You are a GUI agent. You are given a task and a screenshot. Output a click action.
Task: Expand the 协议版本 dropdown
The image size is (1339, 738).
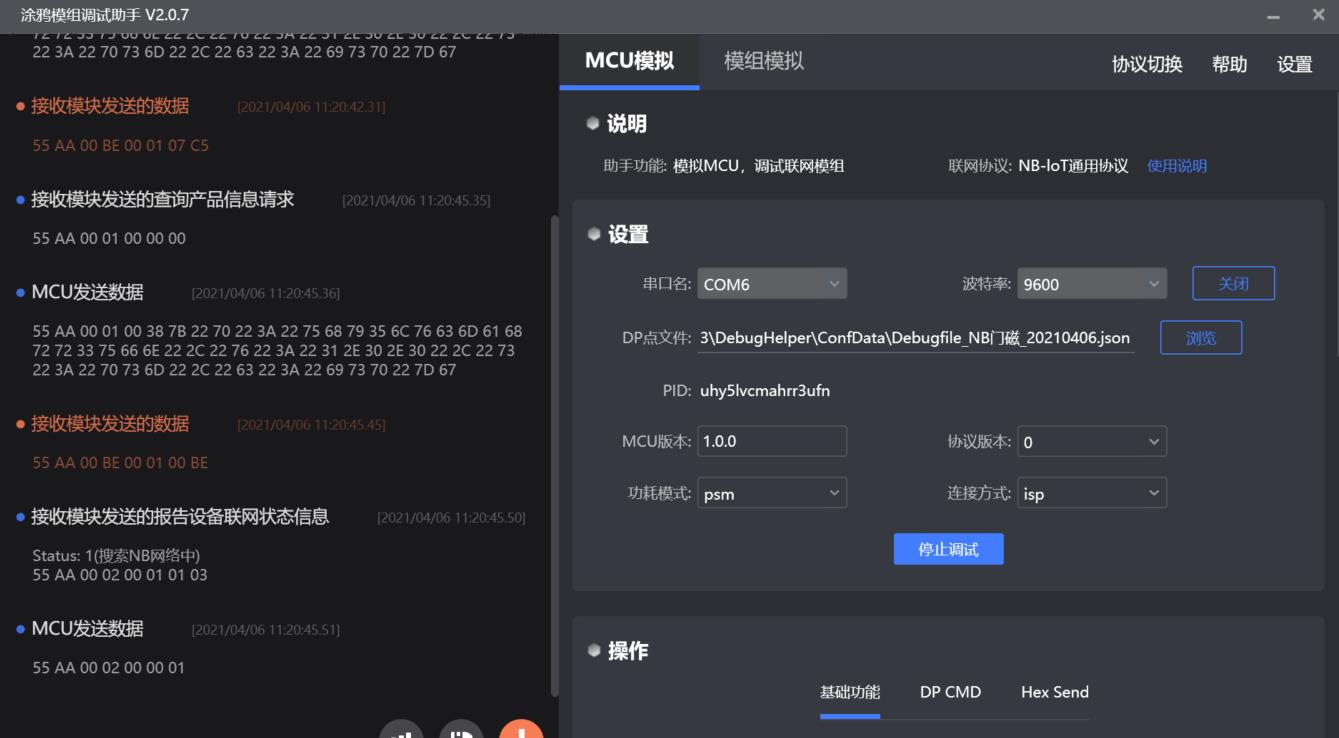(x=1091, y=441)
